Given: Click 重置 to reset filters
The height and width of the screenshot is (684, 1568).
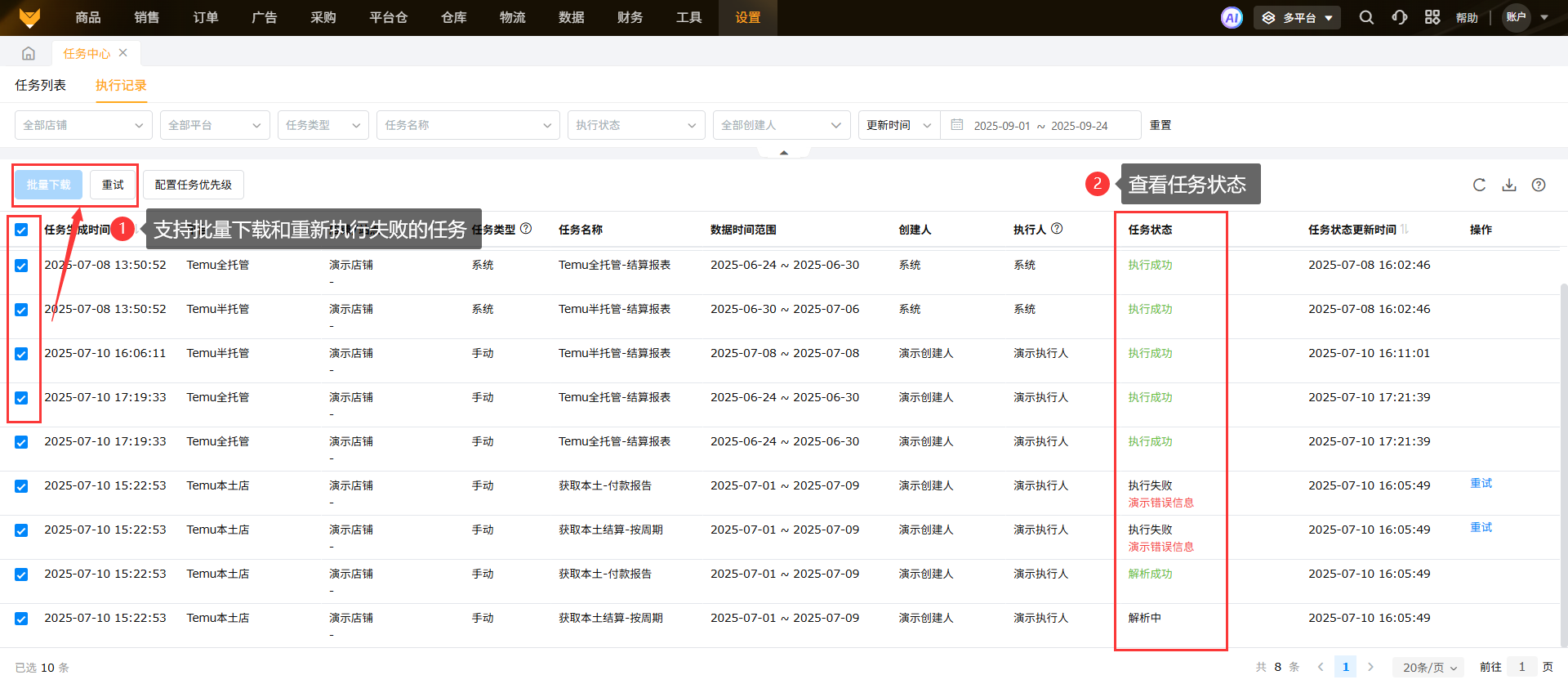Looking at the screenshot, I should click(x=1160, y=125).
